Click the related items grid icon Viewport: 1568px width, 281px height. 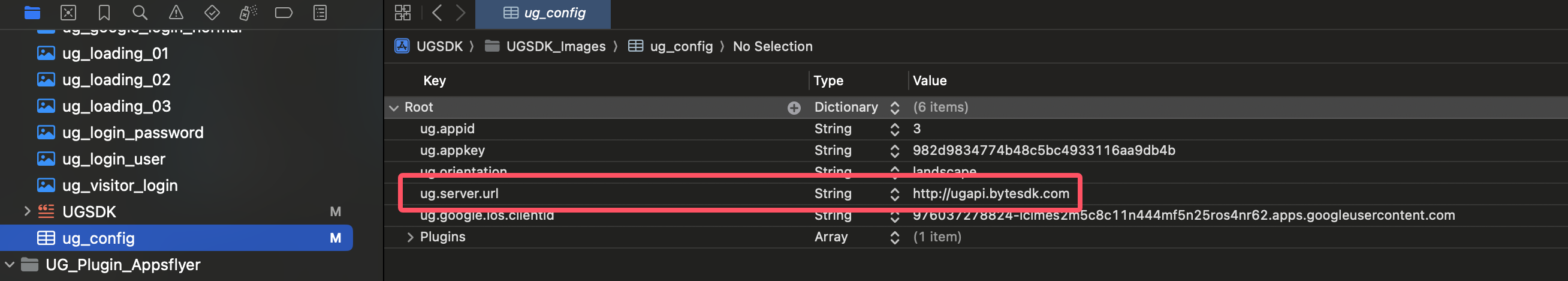(x=402, y=13)
